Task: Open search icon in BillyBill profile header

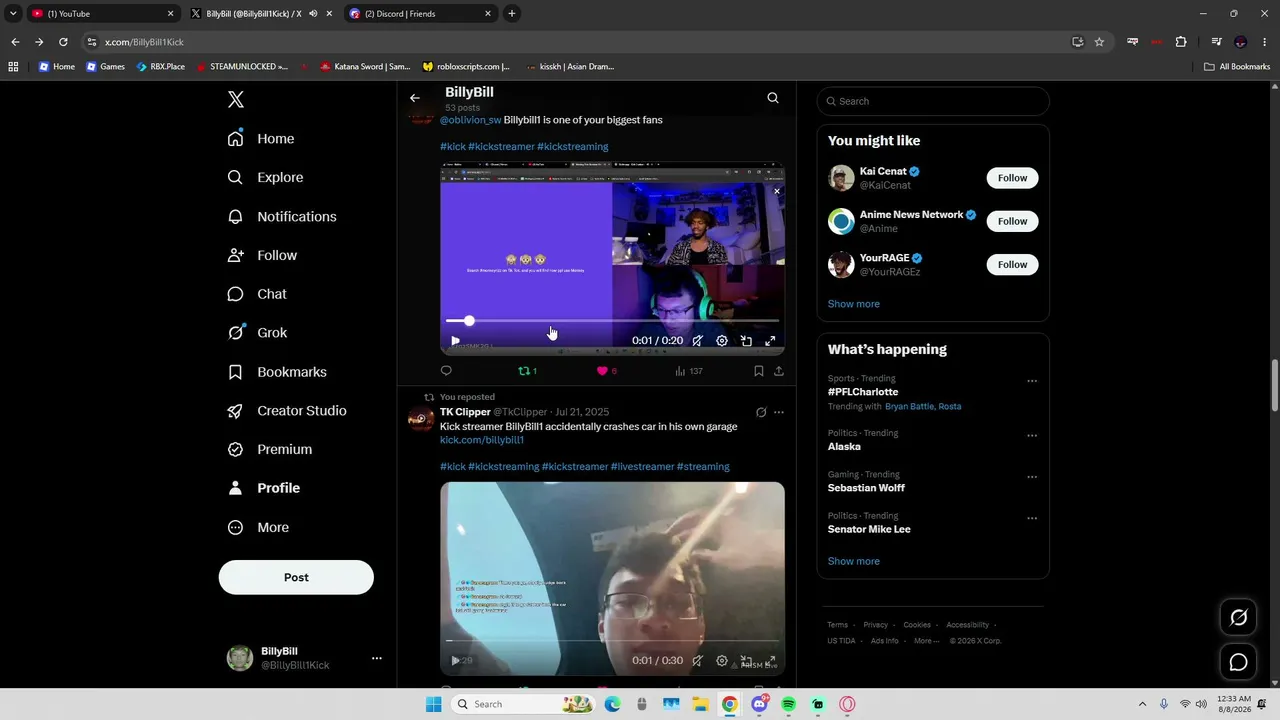Action: tap(773, 98)
